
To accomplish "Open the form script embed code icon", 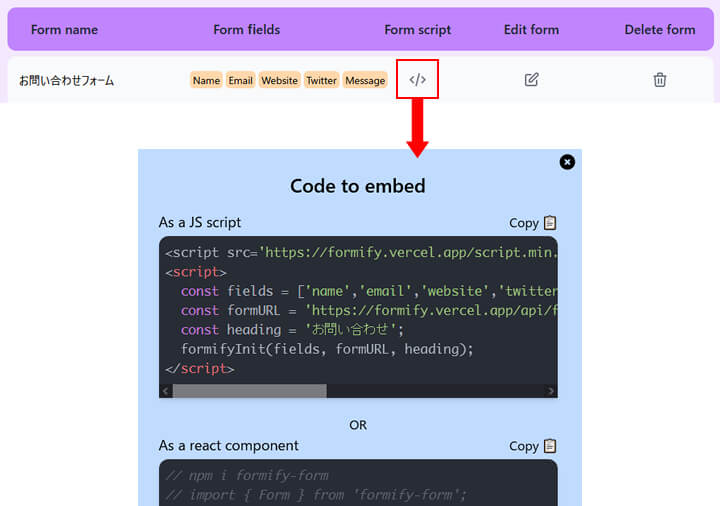I will [417, 80].
